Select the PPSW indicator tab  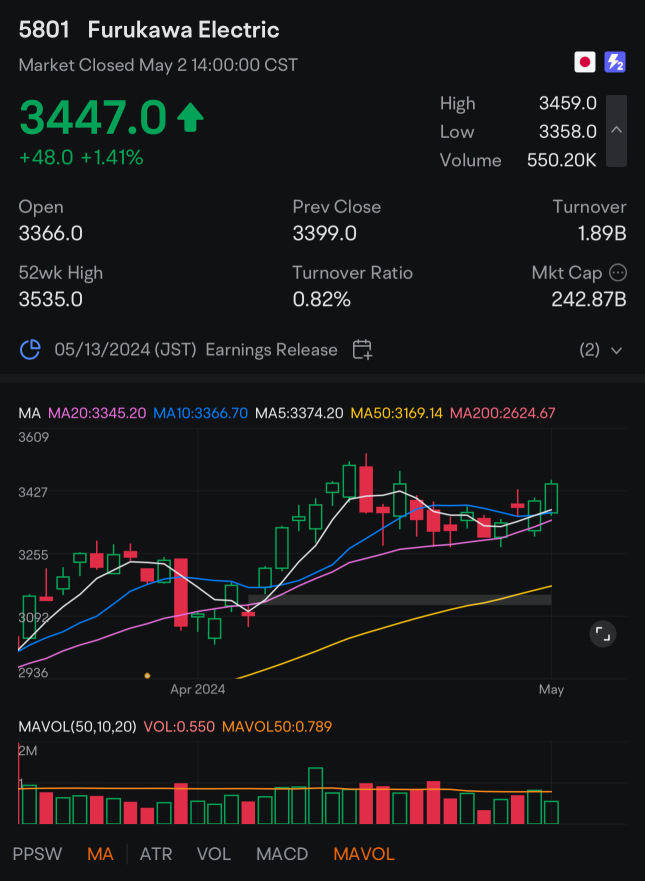click(x=38, y=855)
